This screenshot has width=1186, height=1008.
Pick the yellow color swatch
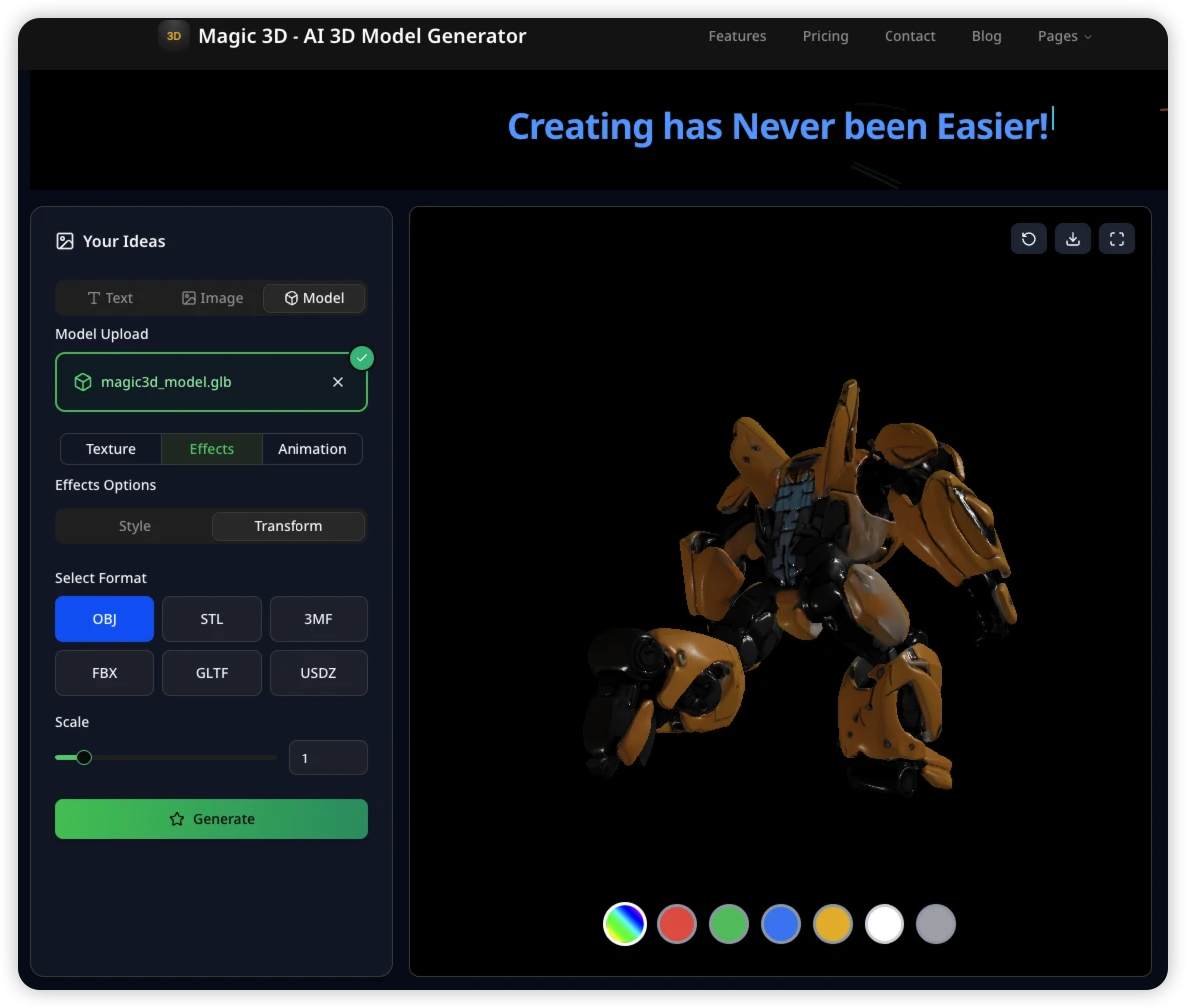tap(833, 924)
